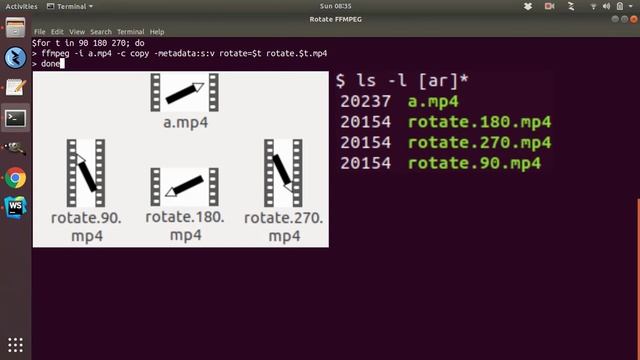Image resolution: width=640 pixels, height=360 pixels.
Task: Open the network indicator in top bar
Action: (x=593, y=6)
